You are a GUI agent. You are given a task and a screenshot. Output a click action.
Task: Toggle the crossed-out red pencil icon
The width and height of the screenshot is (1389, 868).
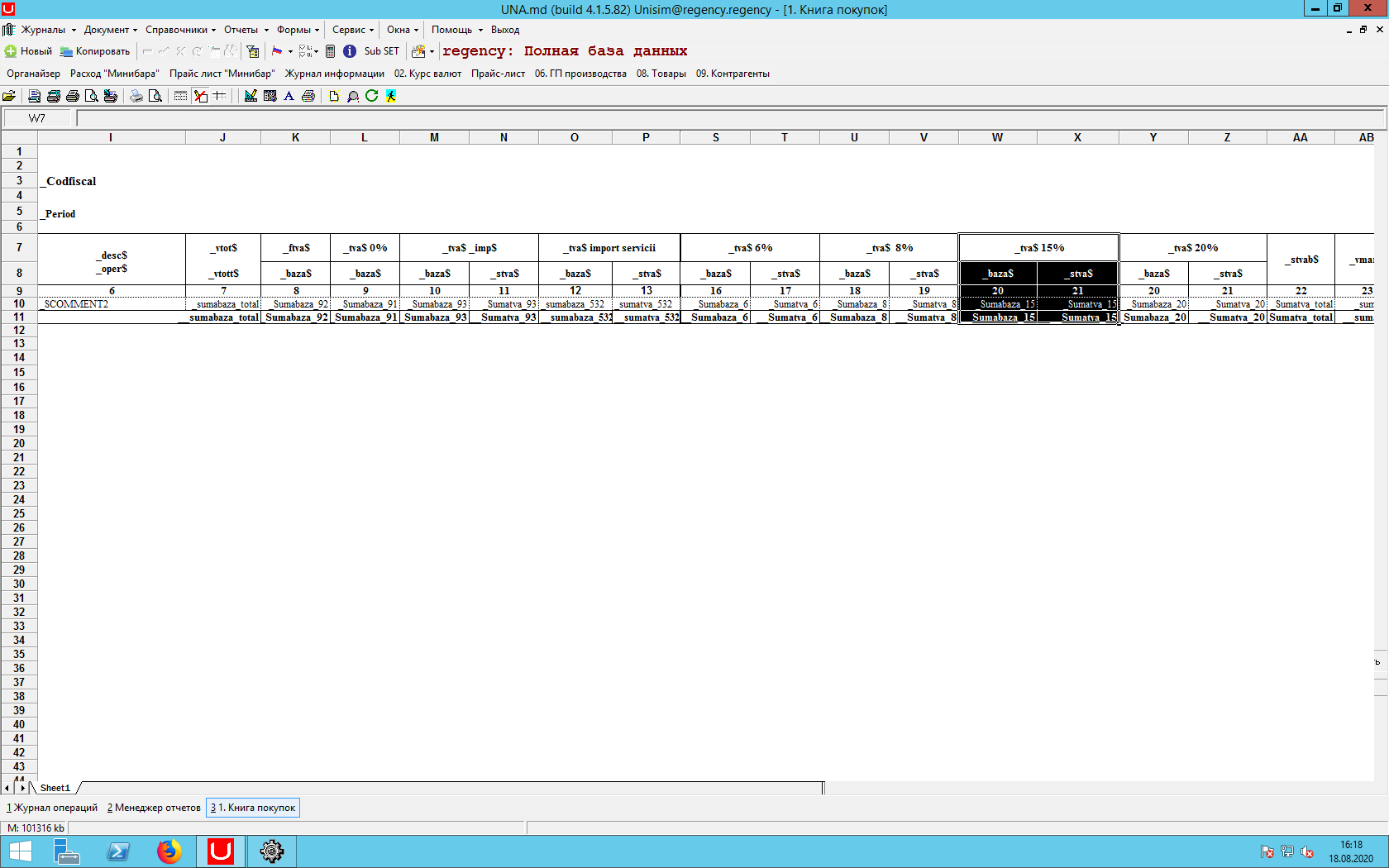(201, 96)
